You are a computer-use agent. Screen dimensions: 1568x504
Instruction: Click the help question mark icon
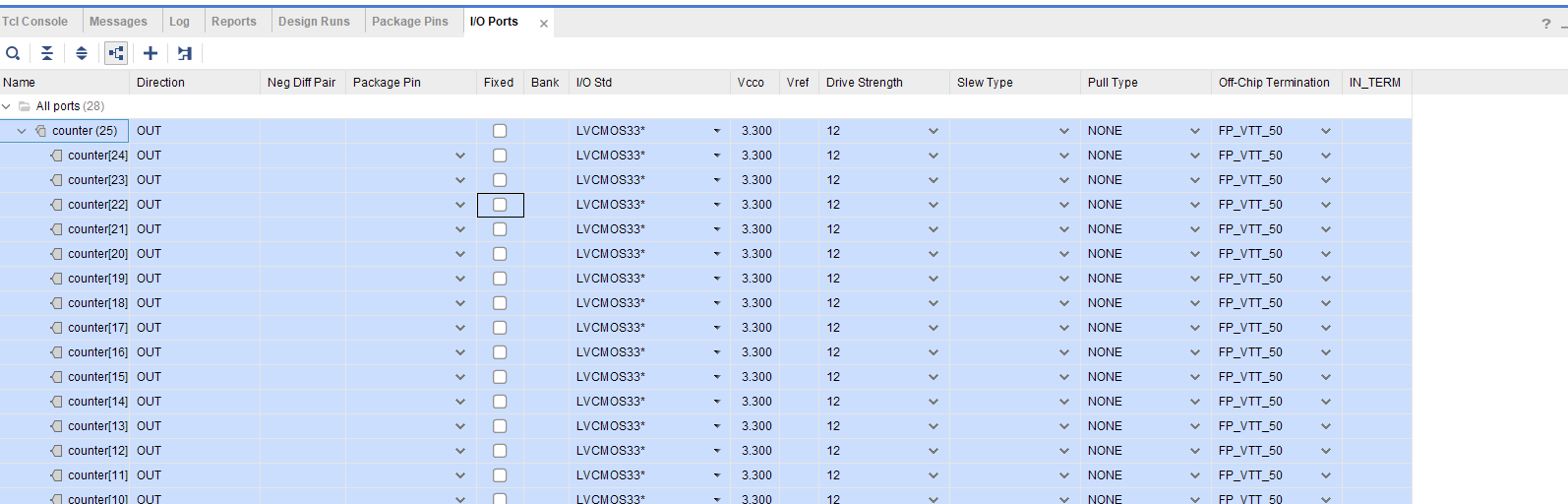coord(1545,24)
